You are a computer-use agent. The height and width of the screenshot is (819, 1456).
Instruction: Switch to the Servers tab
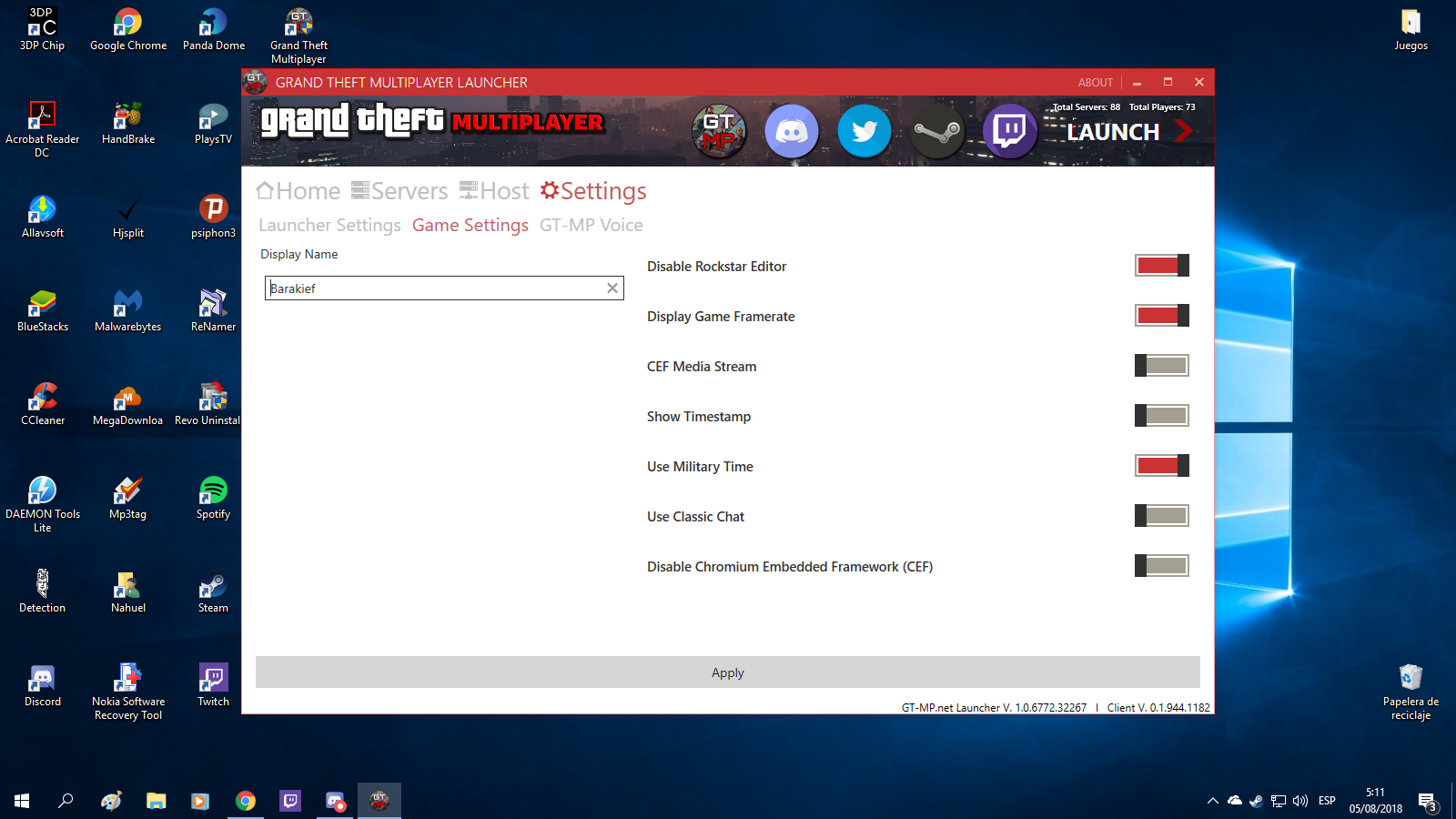click(399, 191)
